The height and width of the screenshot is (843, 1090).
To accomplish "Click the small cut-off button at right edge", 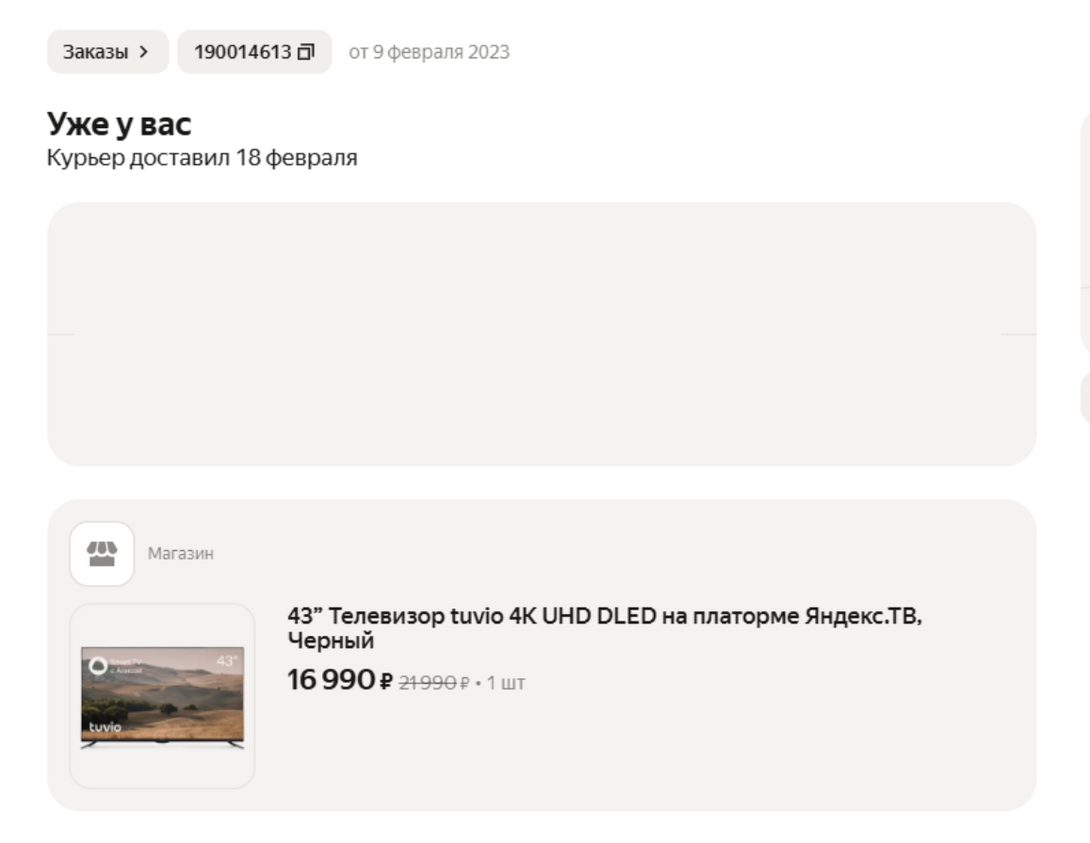I will 1084,397.
